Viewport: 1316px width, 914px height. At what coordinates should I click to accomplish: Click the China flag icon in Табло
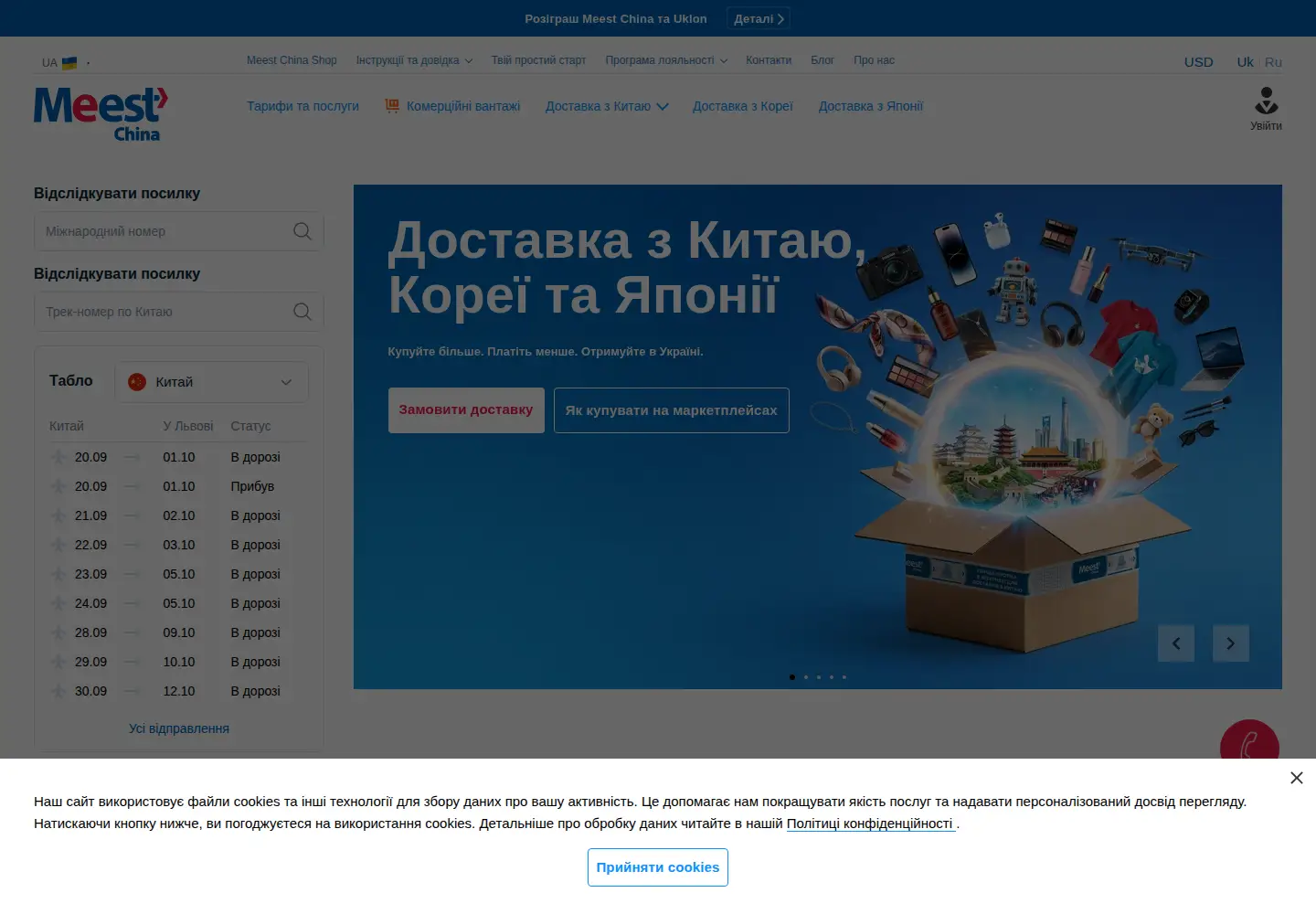[137, 382]
